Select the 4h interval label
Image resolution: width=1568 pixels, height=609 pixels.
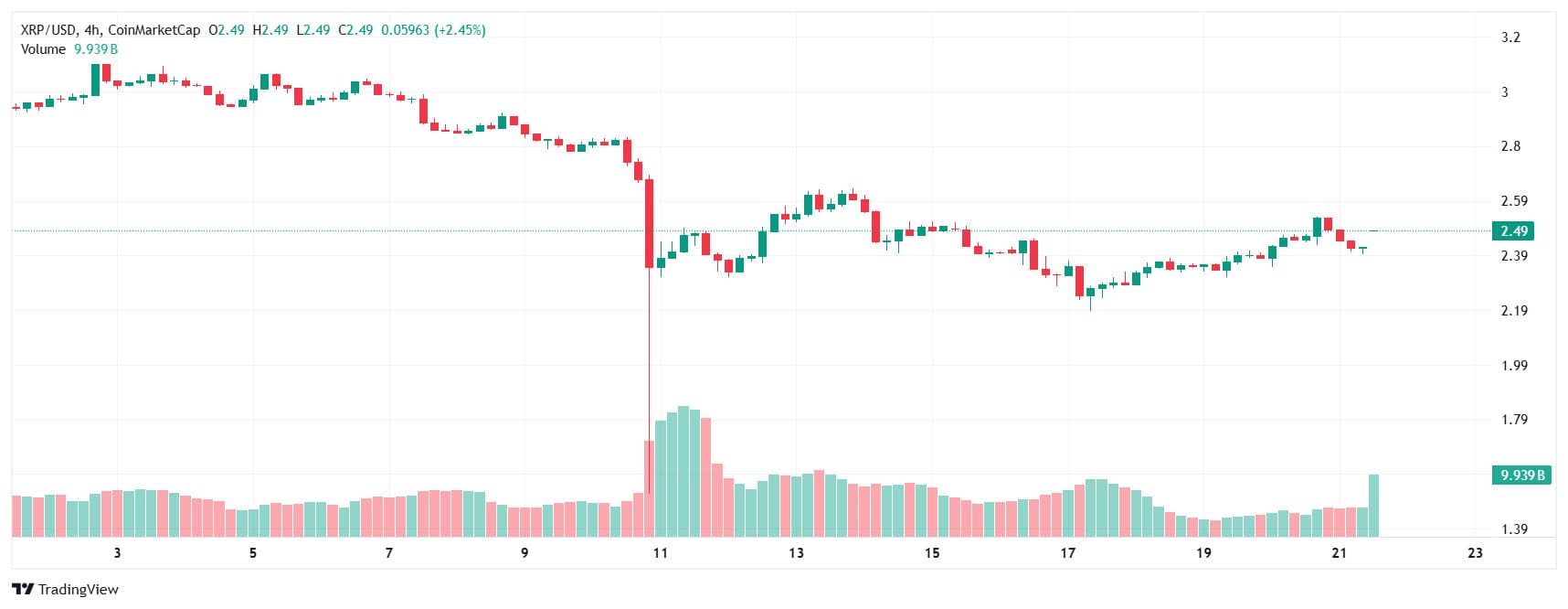click(x=92, y=30)
